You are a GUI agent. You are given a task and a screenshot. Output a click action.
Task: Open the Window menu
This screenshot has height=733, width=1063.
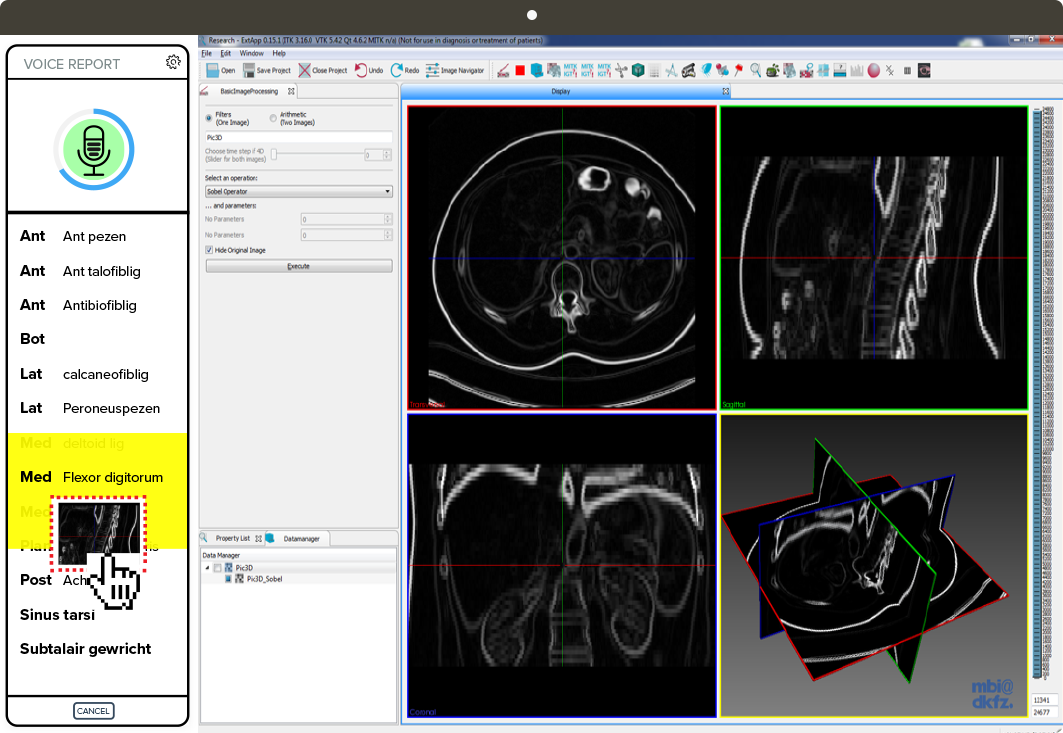coord(251,53)
